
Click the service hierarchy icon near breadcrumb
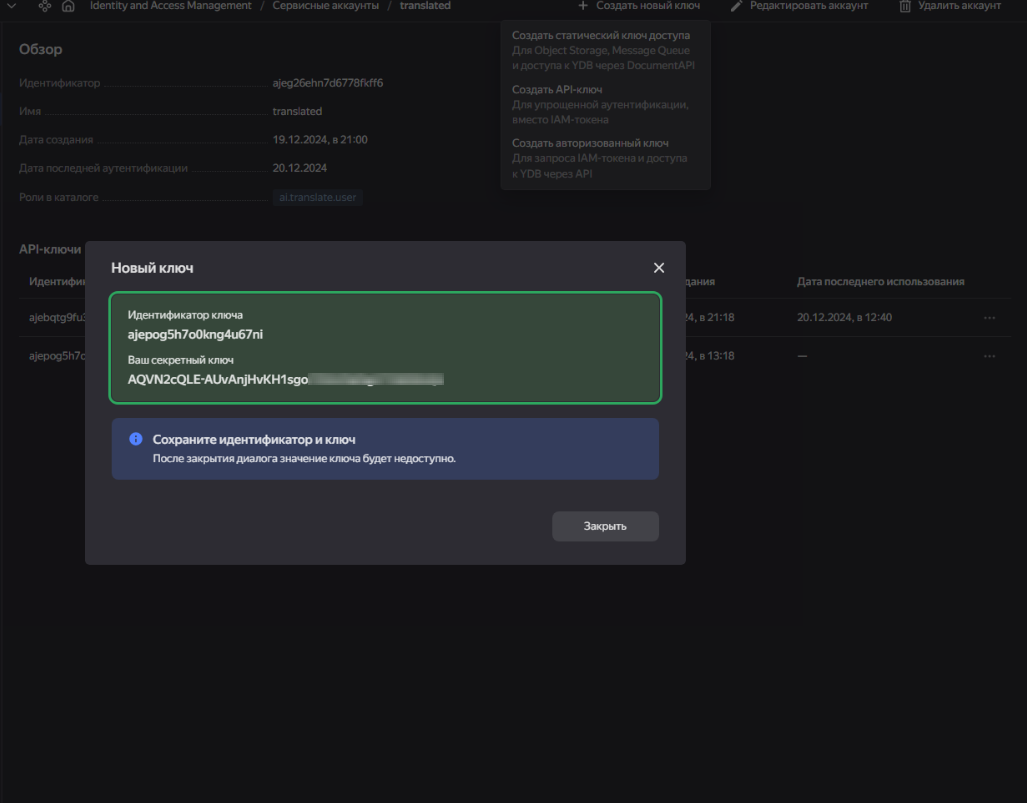coord(45,6)
